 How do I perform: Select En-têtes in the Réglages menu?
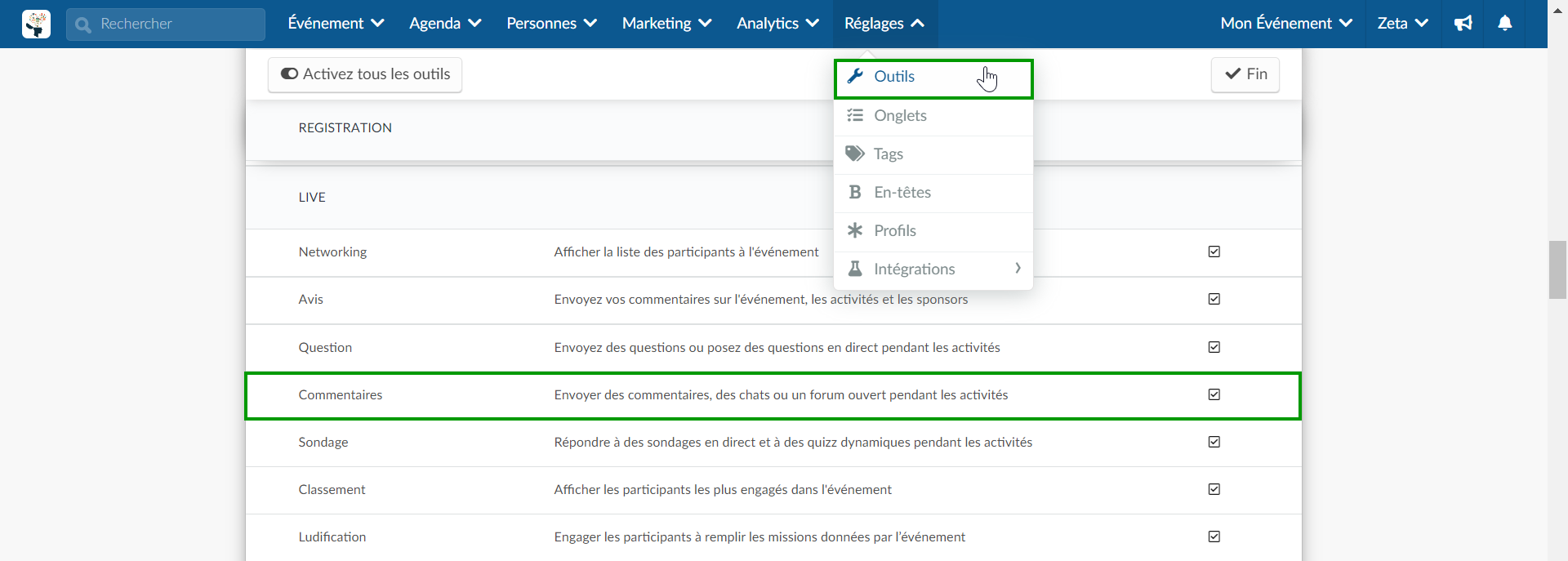point(933,193)
